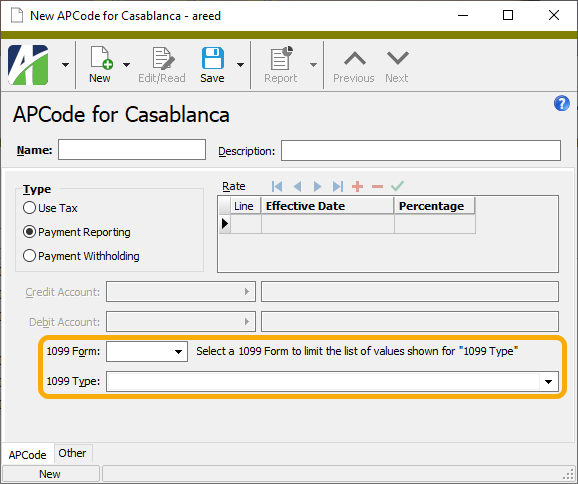
Task: Open the dropdown arrow beside Save
Action: (240, 65)
